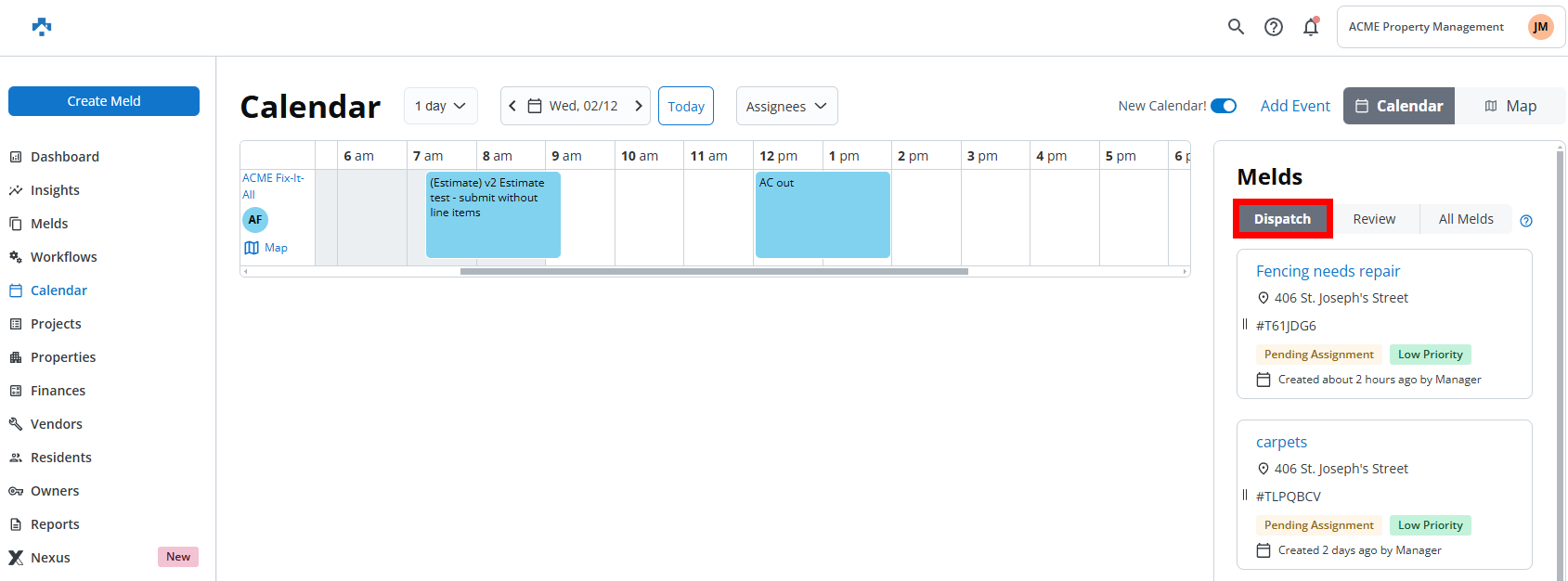
Task: Disable the New Calendar toggle
Action: click(x=1224, y=106)
